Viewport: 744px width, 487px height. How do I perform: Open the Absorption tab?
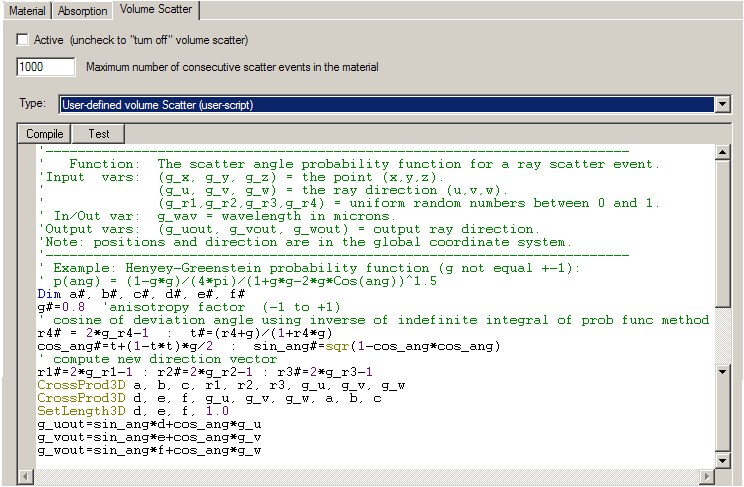click(x=80, y=10)
